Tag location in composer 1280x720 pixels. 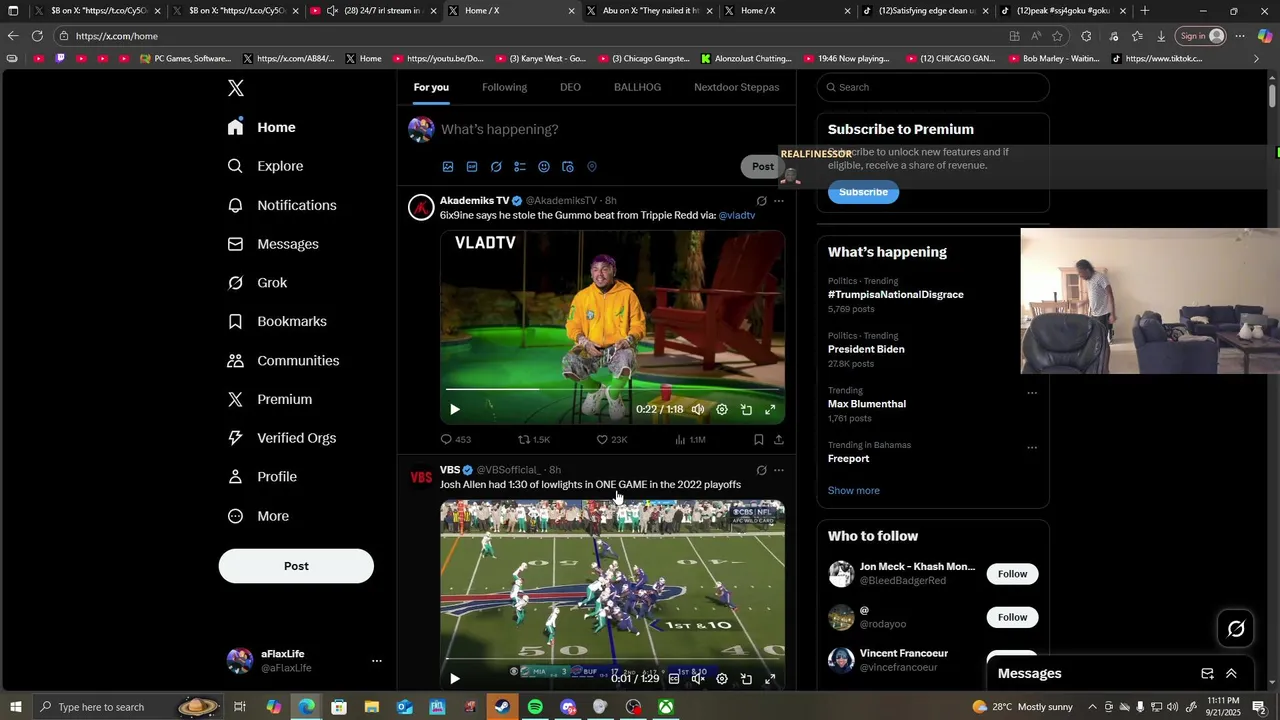tap(592, 167)
